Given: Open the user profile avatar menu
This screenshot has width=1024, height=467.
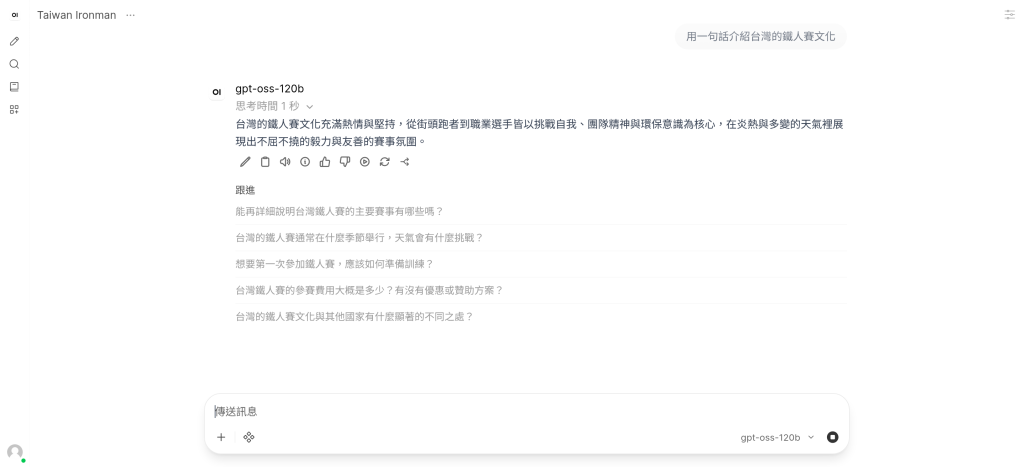Looking at the screenshot, I should click(15, 452).
